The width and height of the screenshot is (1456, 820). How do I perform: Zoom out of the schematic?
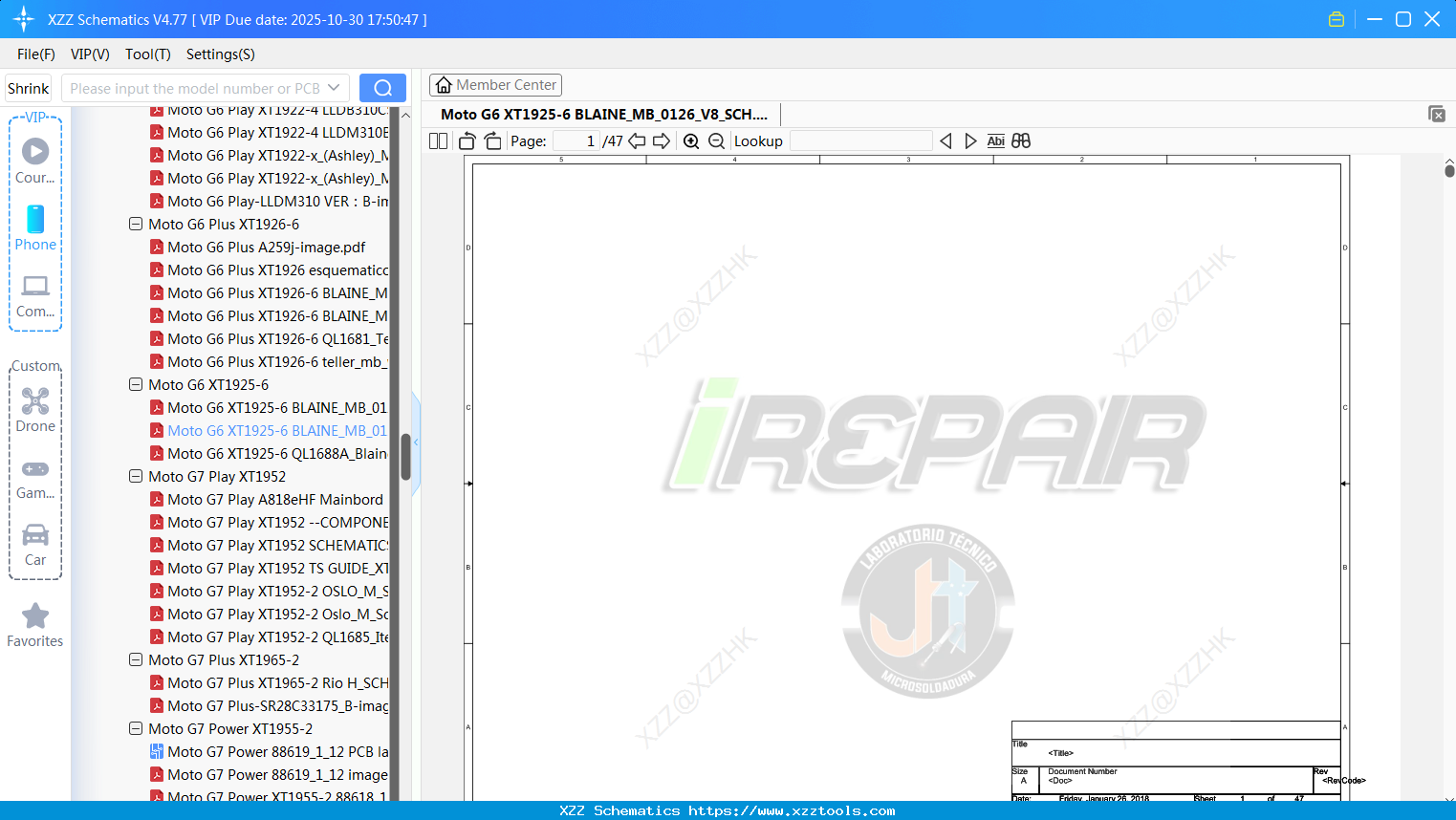(716, 141)
